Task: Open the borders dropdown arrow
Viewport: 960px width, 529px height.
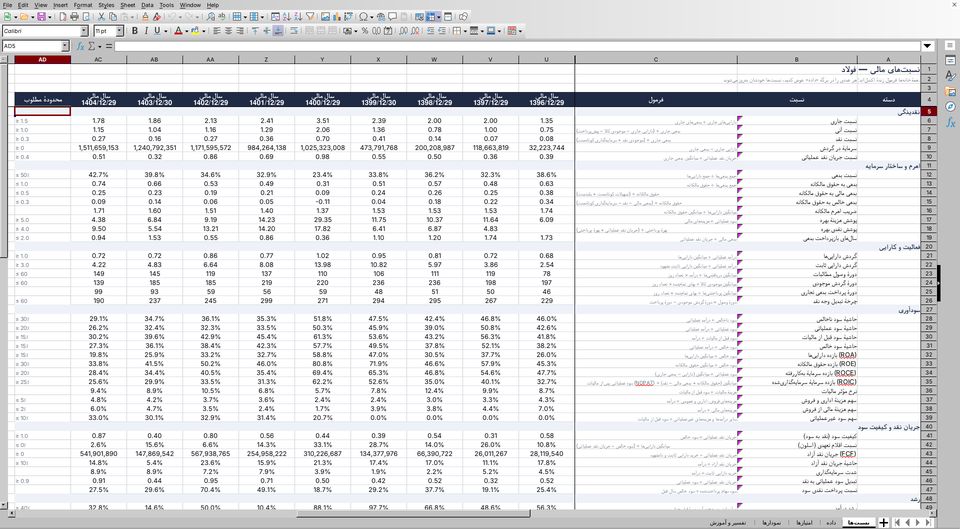Action: click(465, 31)
